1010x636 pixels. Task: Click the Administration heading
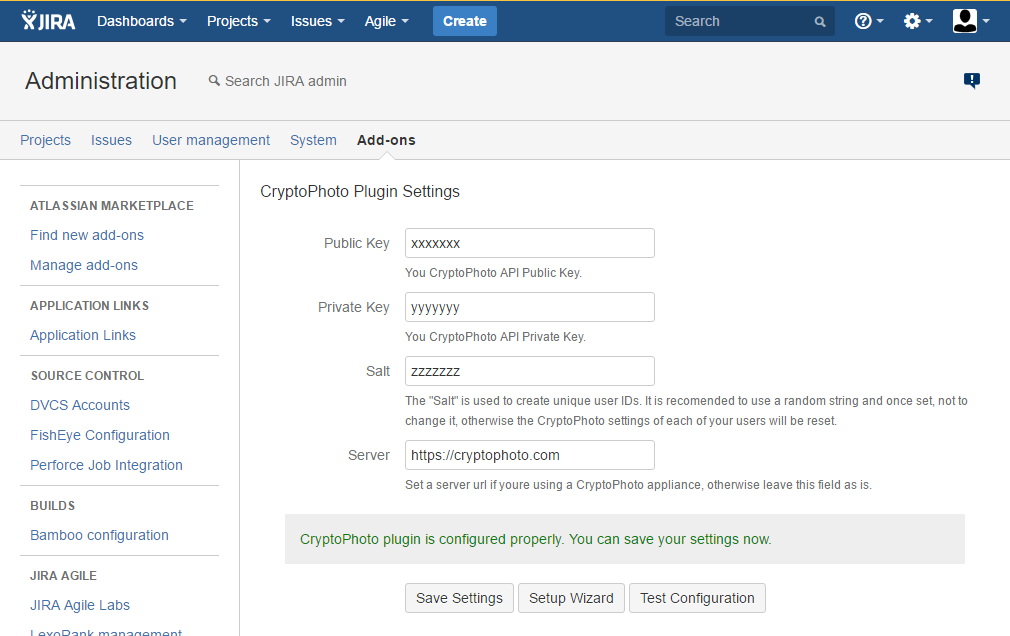tap(100, 81)
